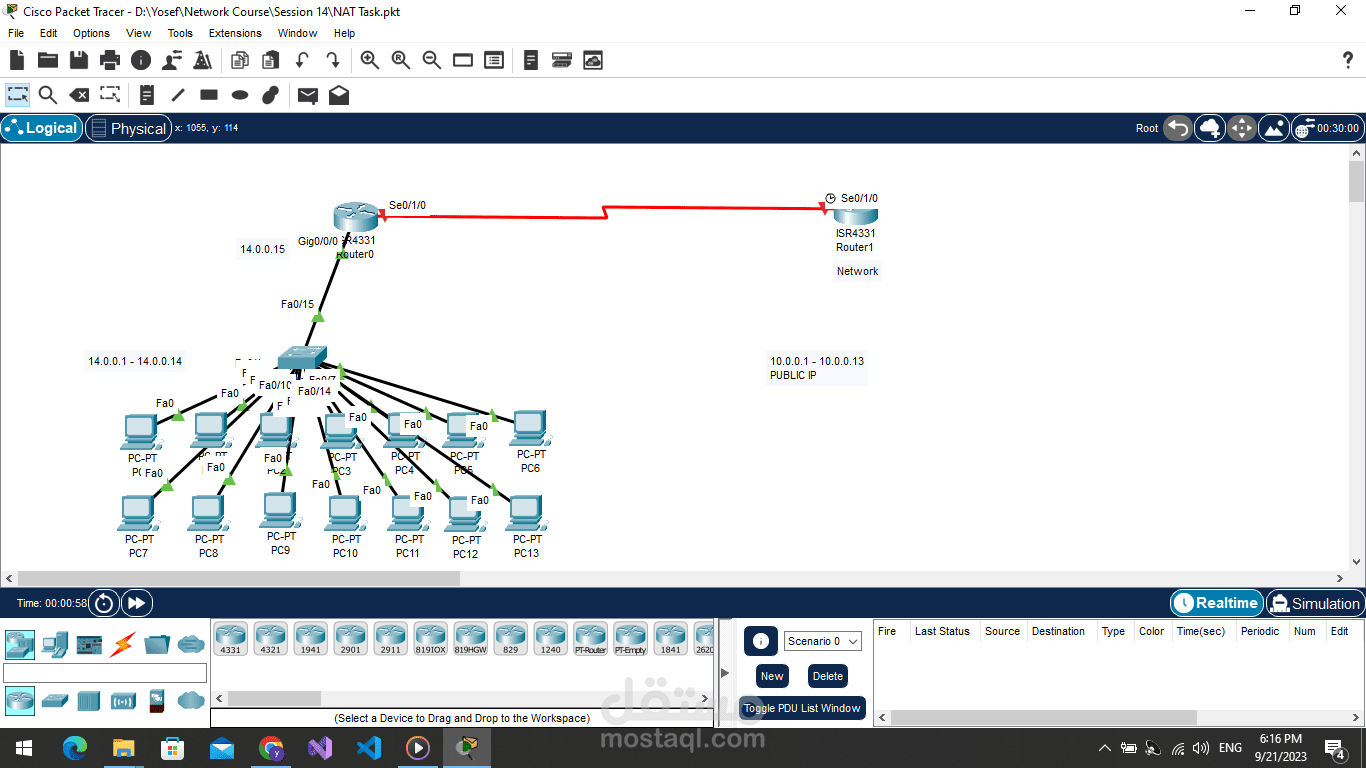Viewport: 1366px width, 768px height.
Task: Switch to Realtime mode
Action: (x=1216, y=603)
